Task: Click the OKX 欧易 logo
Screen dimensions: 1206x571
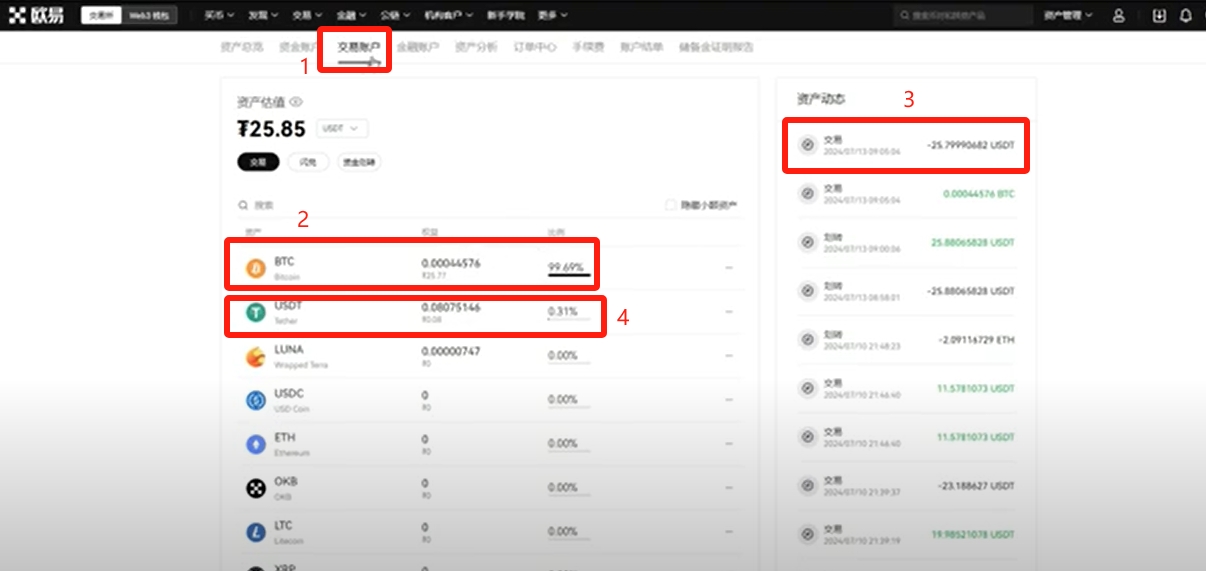Action: click(37, 15)
